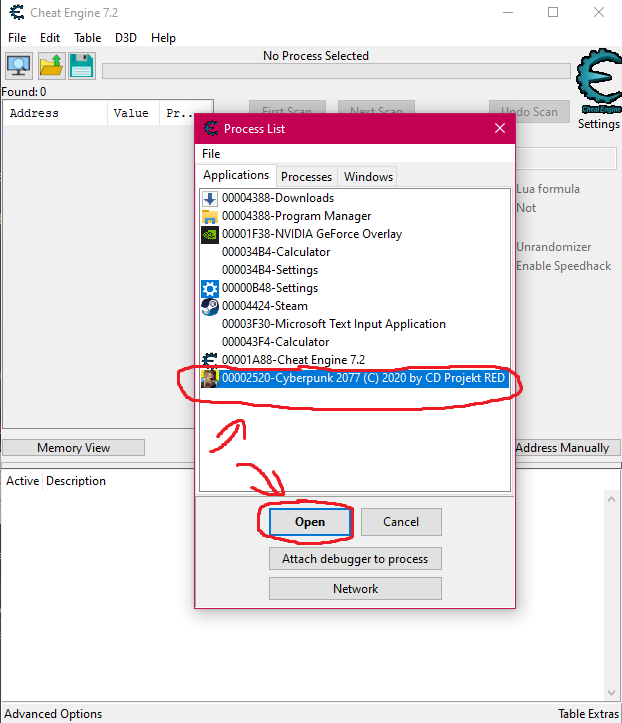Click the Cancel button
Viewport: 622px width, 723px height.
click(401, 522)
